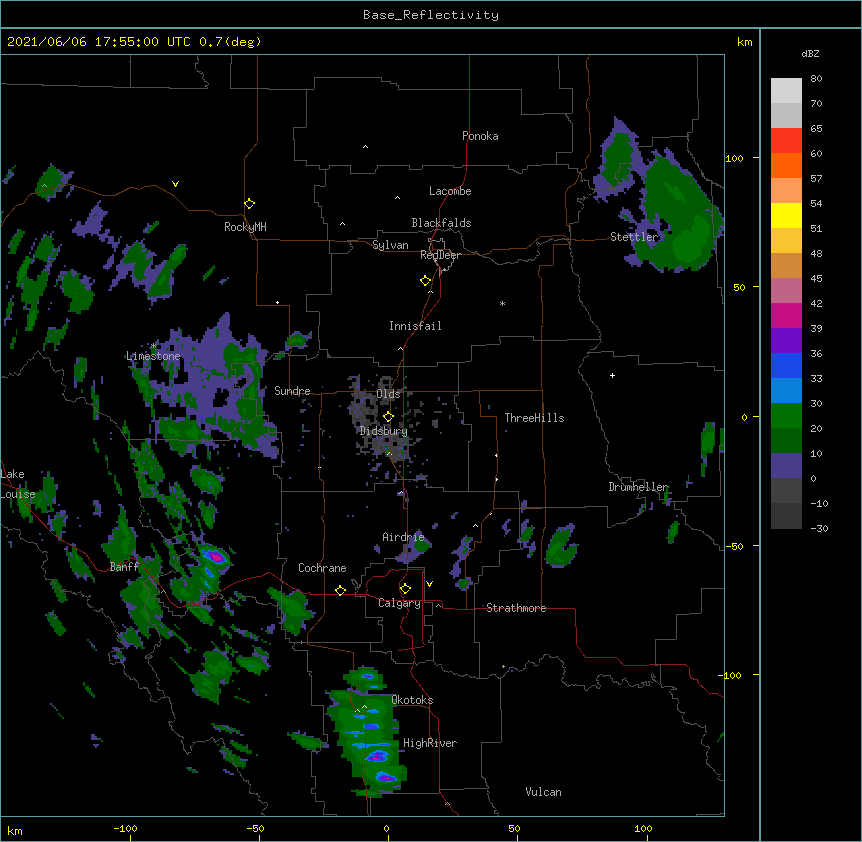The width and height of the screenshot is (862, 842).
Task: Pick the slate purple 10-0 dBZ swatch
Action: click(x=786, y=466)
